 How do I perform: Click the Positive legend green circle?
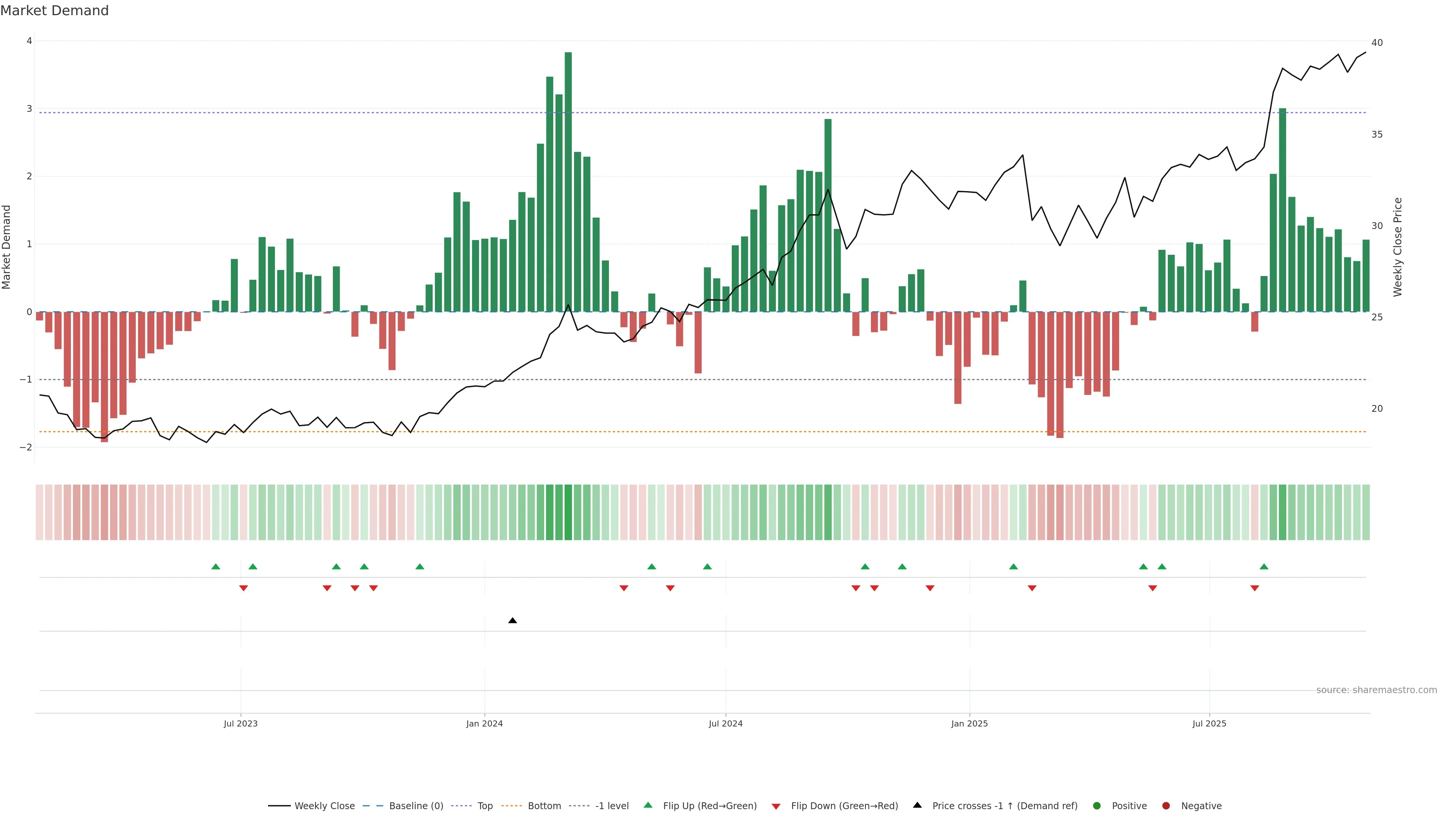click(x=1097, y=805)
